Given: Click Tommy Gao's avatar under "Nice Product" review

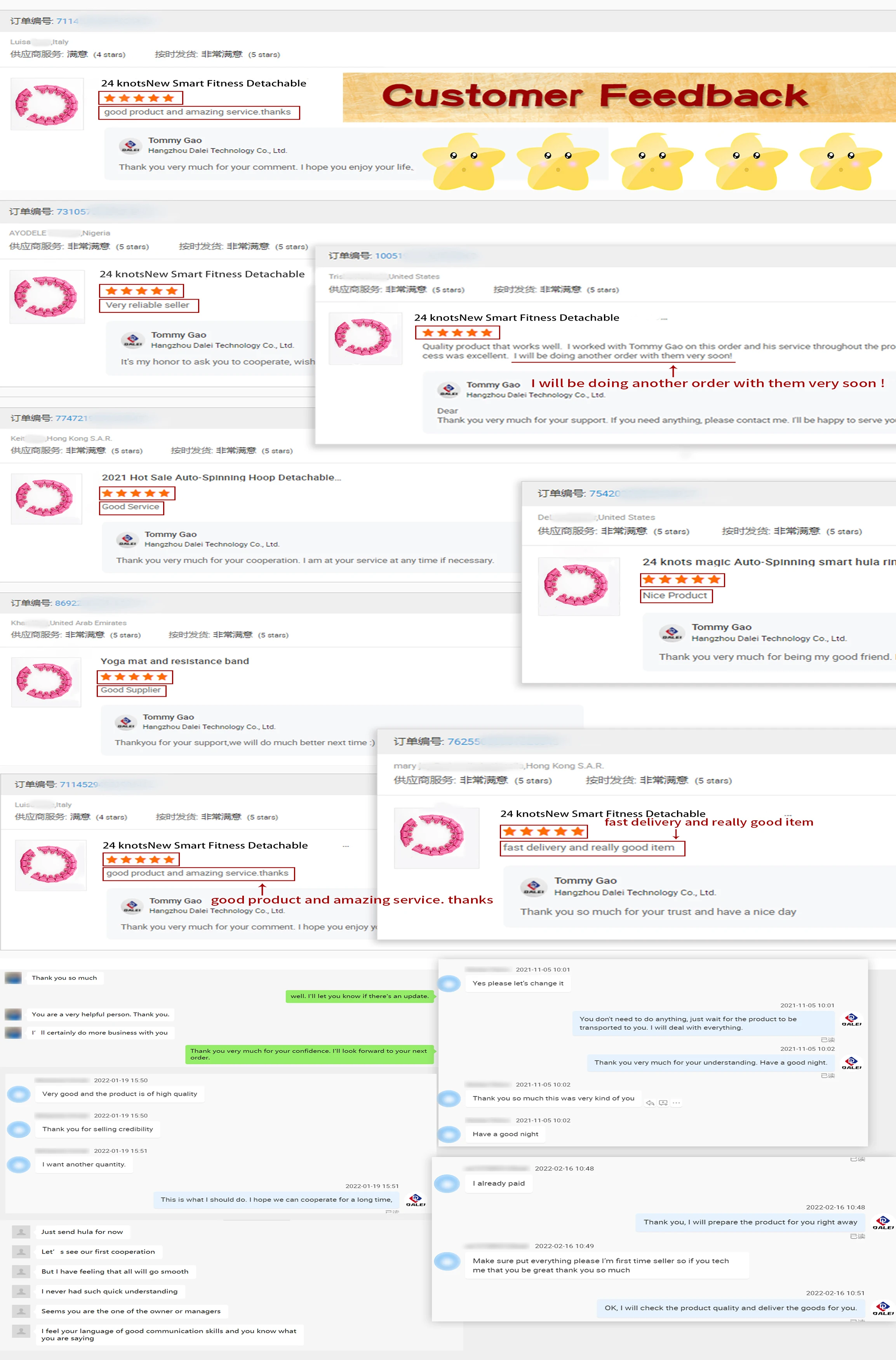Looking at the screenshot, I should (672, 633).
